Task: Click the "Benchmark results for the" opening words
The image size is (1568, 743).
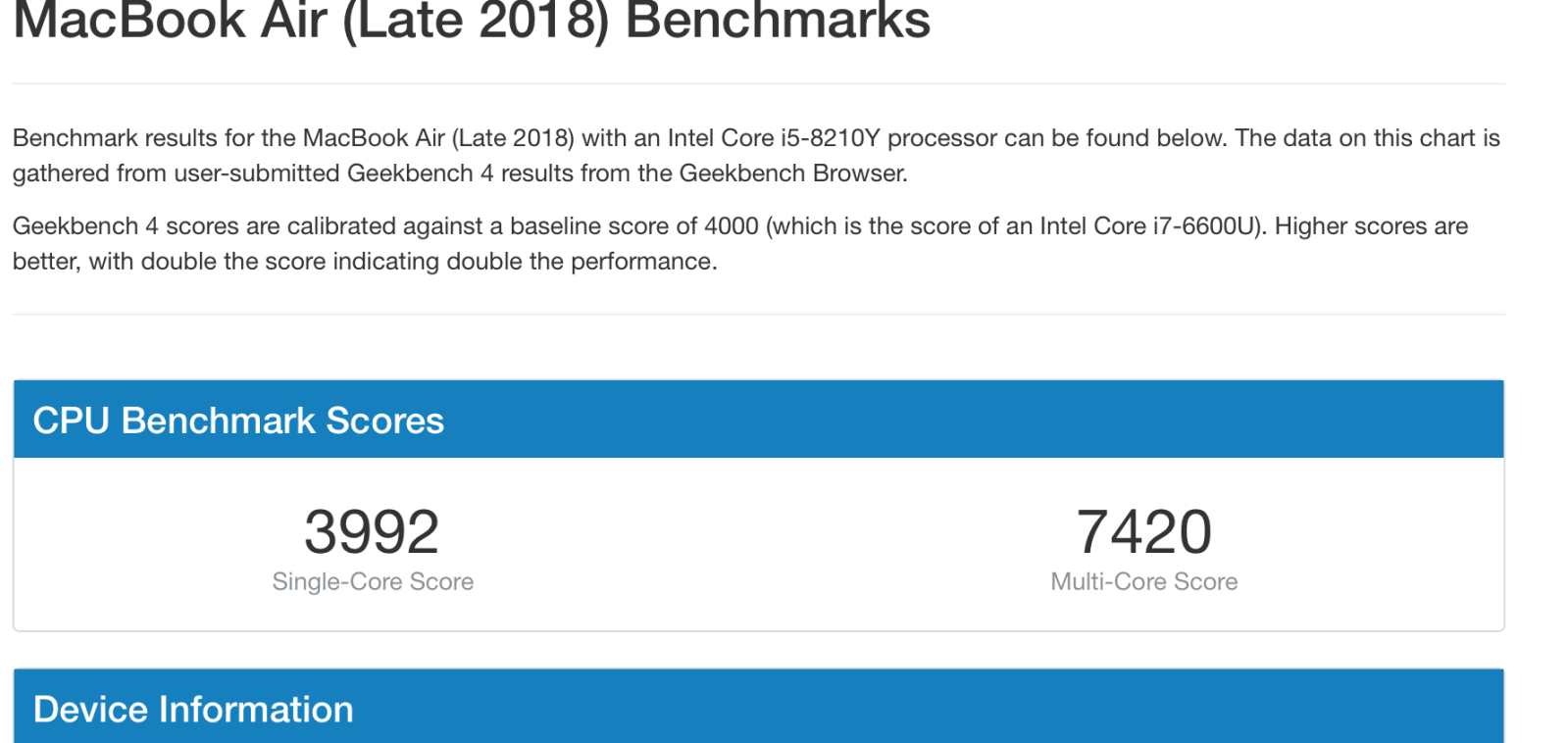Action: tap(134, 138)
